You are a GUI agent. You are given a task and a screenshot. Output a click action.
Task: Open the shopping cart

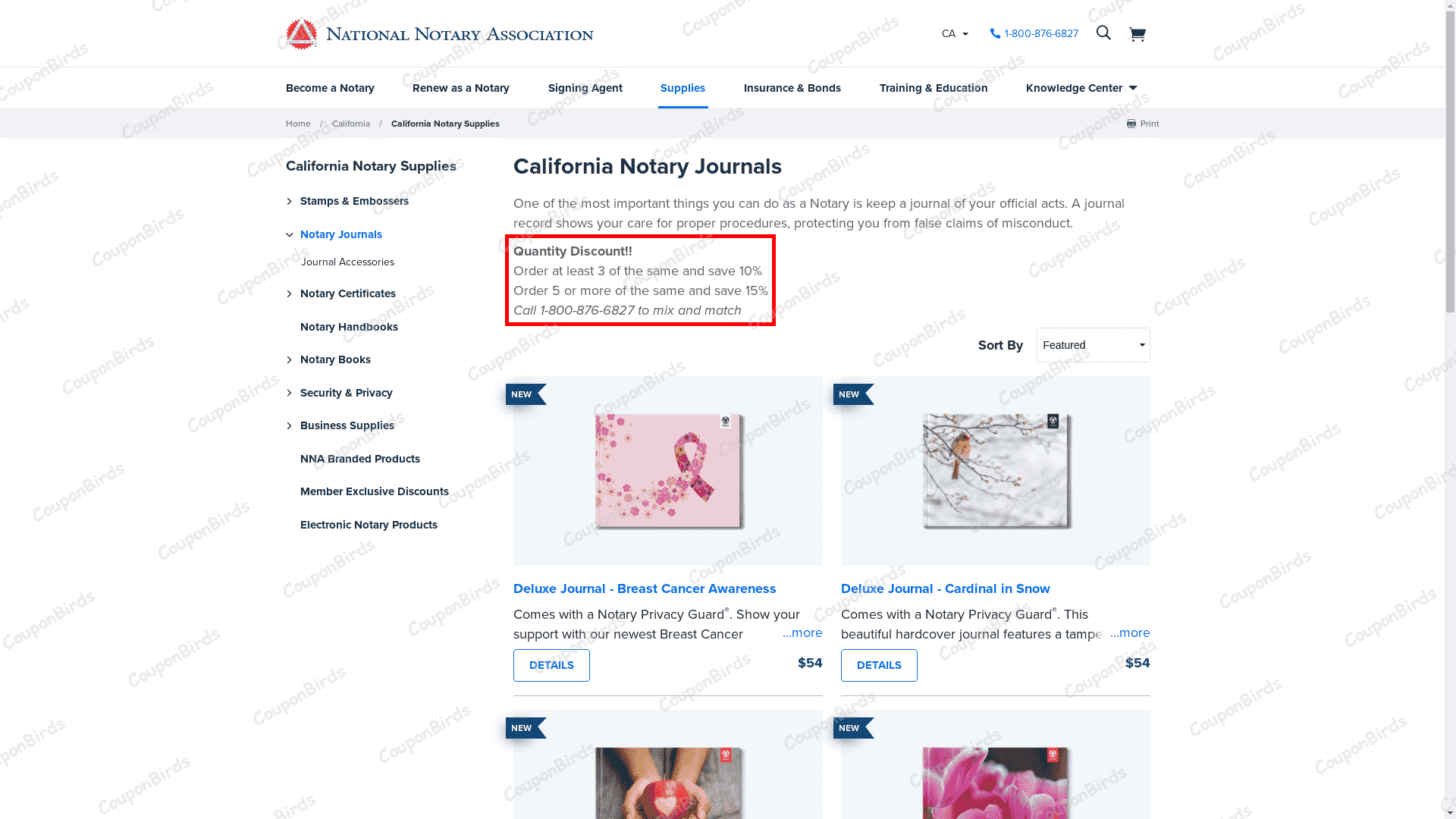[x=1137, y=33]
